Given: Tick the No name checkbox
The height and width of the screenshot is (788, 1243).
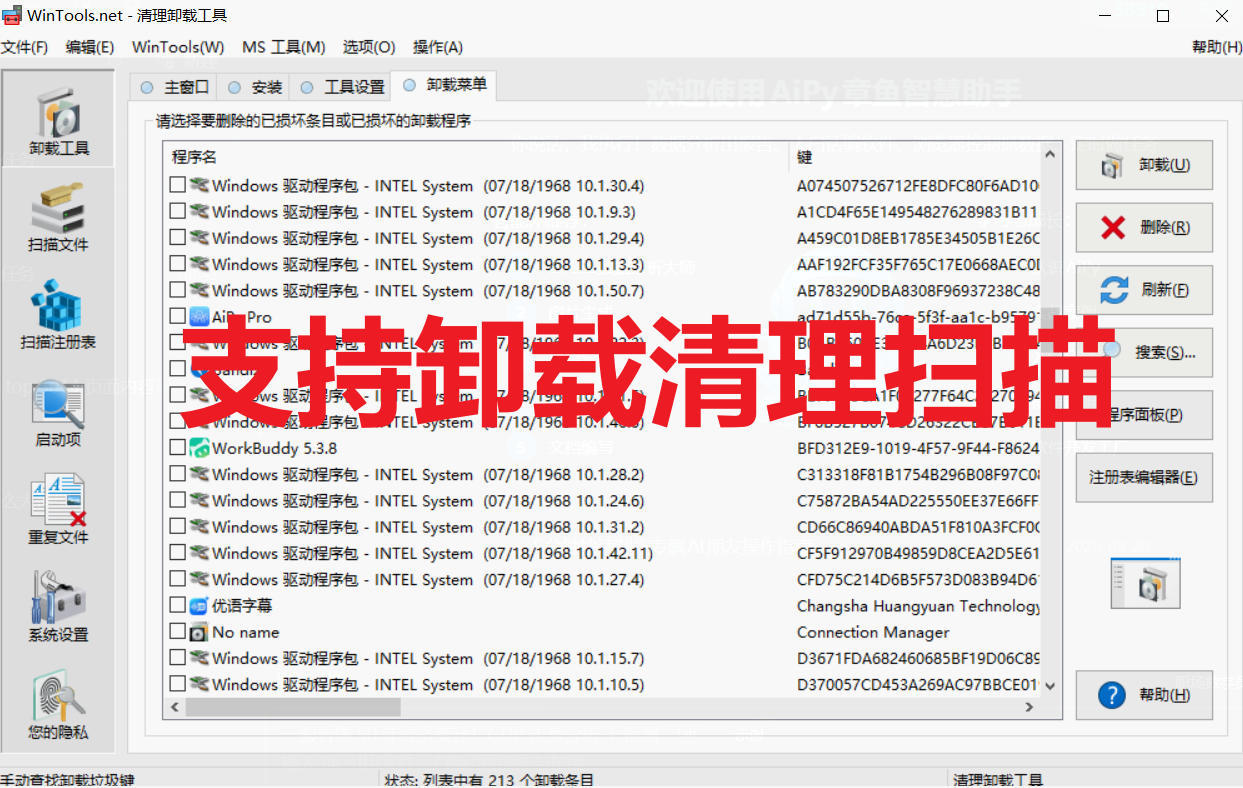Looking at the screenshot, I should point(177,632).
